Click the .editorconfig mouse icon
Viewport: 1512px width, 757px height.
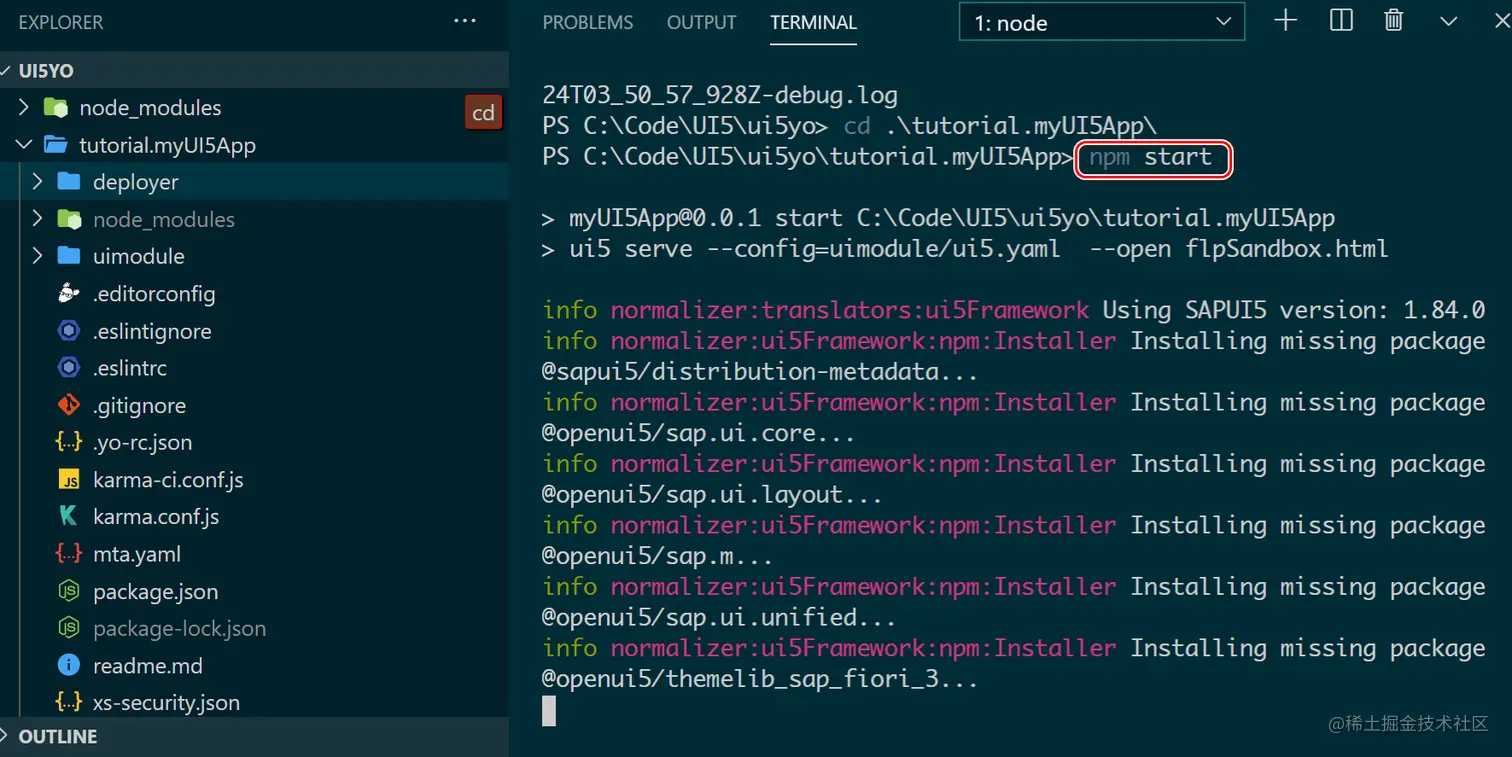pyautogui.click(x=69, y=293)
